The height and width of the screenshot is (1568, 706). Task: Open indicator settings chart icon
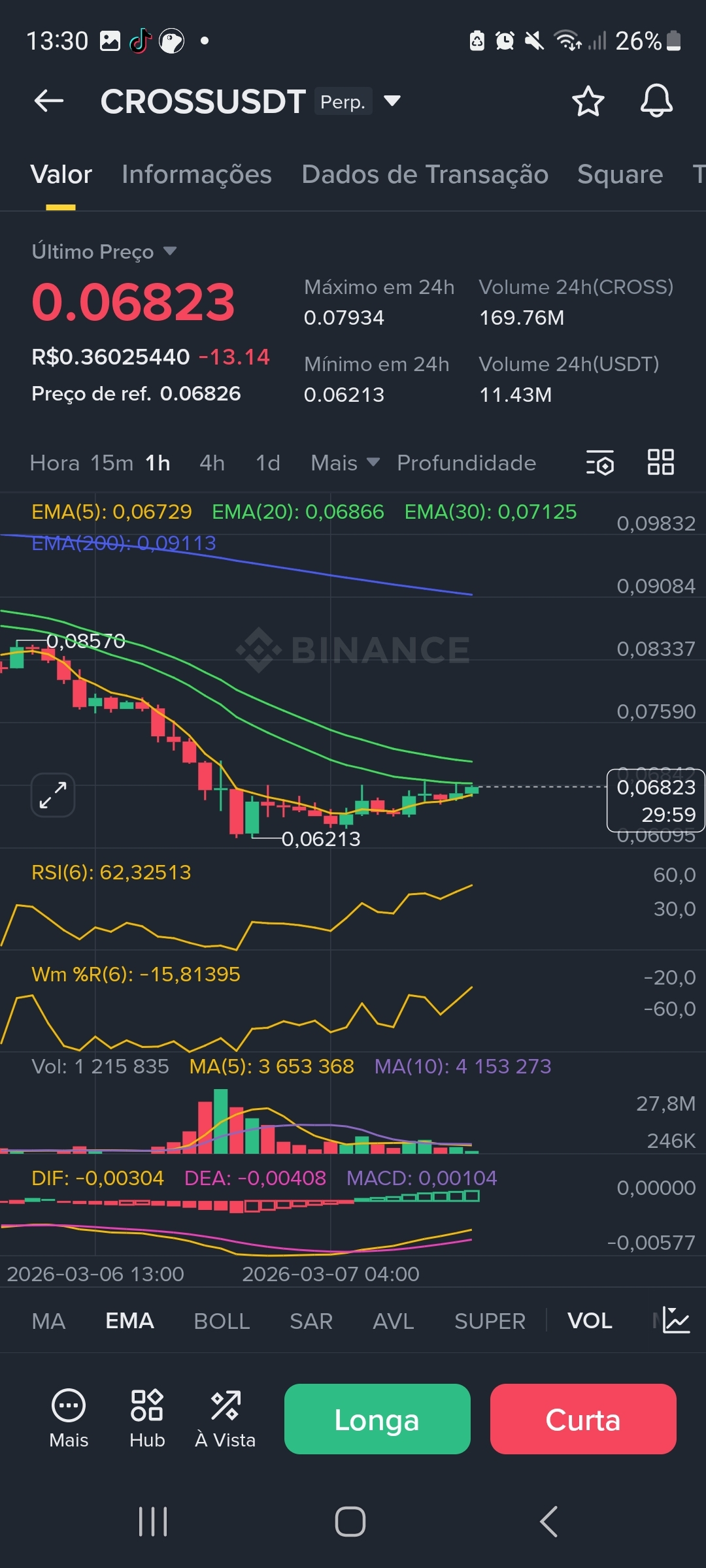(x=676, y=1320)
